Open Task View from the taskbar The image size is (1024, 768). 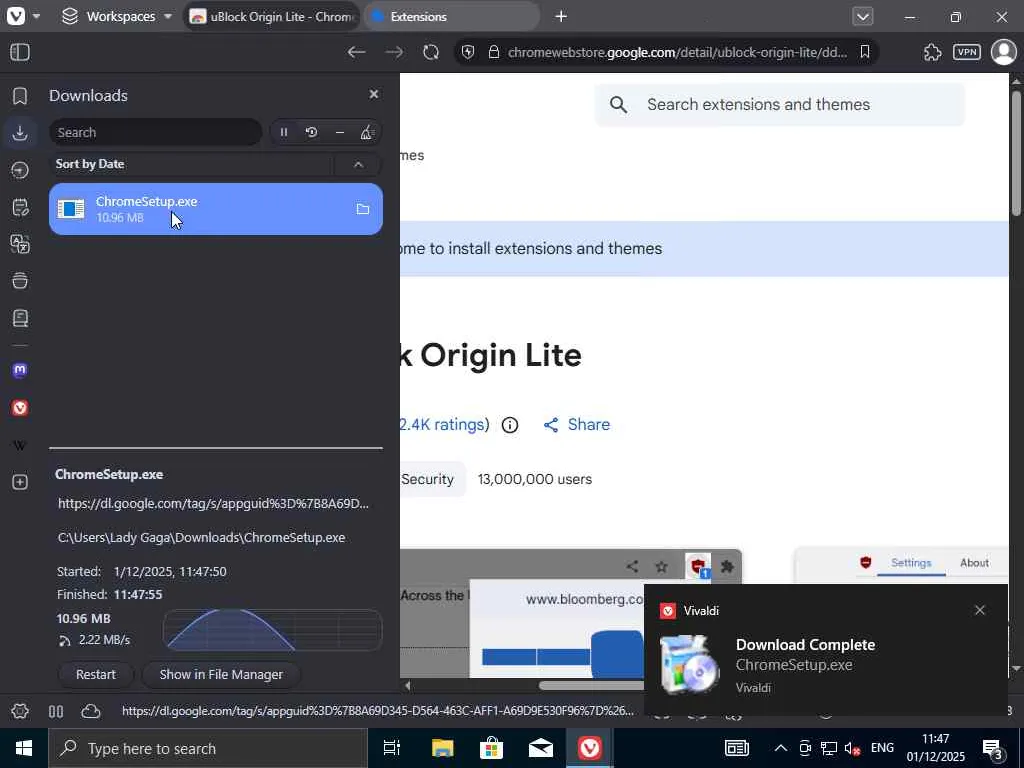pyautogui.click(x=392, y=748)
